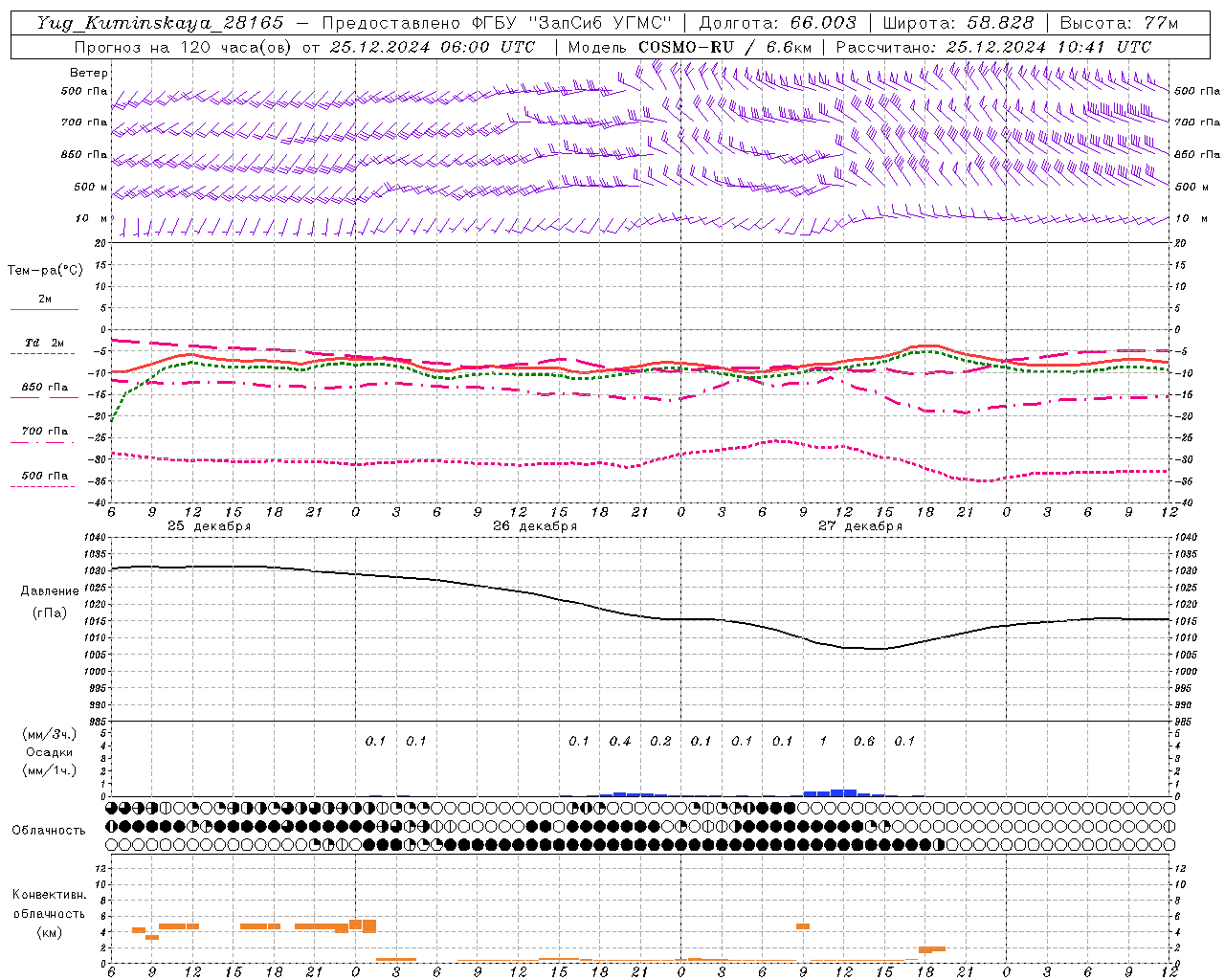
Task: Click the 0.6 precipitation amount value
Action: (863, 741)
